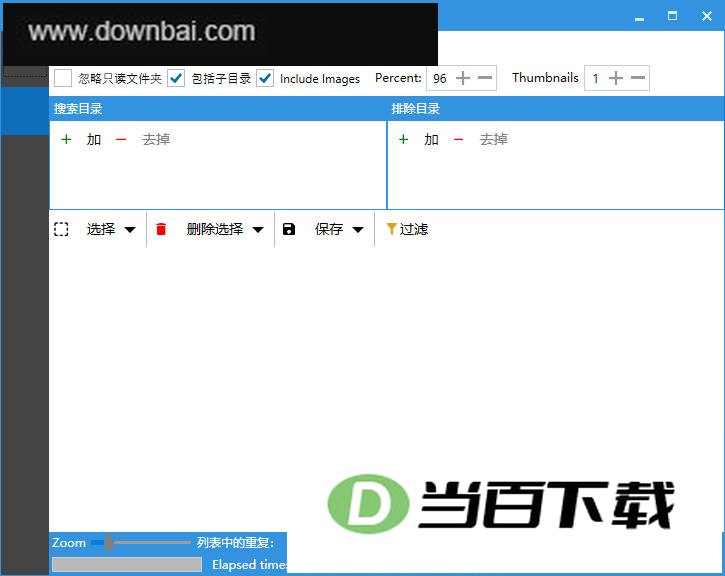Screen dimensions: 725x576
Task: Minimize the application window
Action: pyautogui.click(x=639, y=17)
